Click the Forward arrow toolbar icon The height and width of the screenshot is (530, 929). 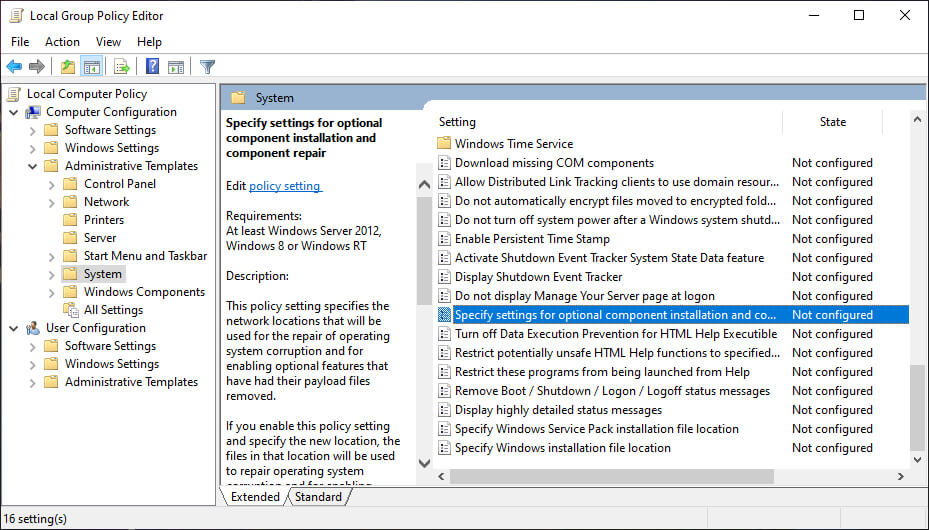[37, 66]
